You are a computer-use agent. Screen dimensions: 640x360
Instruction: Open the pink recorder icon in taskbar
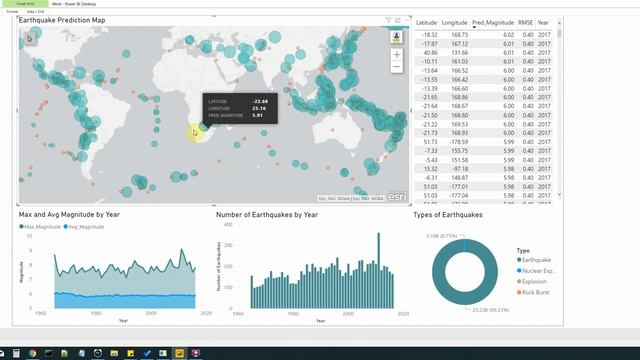click(x=196, y=353)
